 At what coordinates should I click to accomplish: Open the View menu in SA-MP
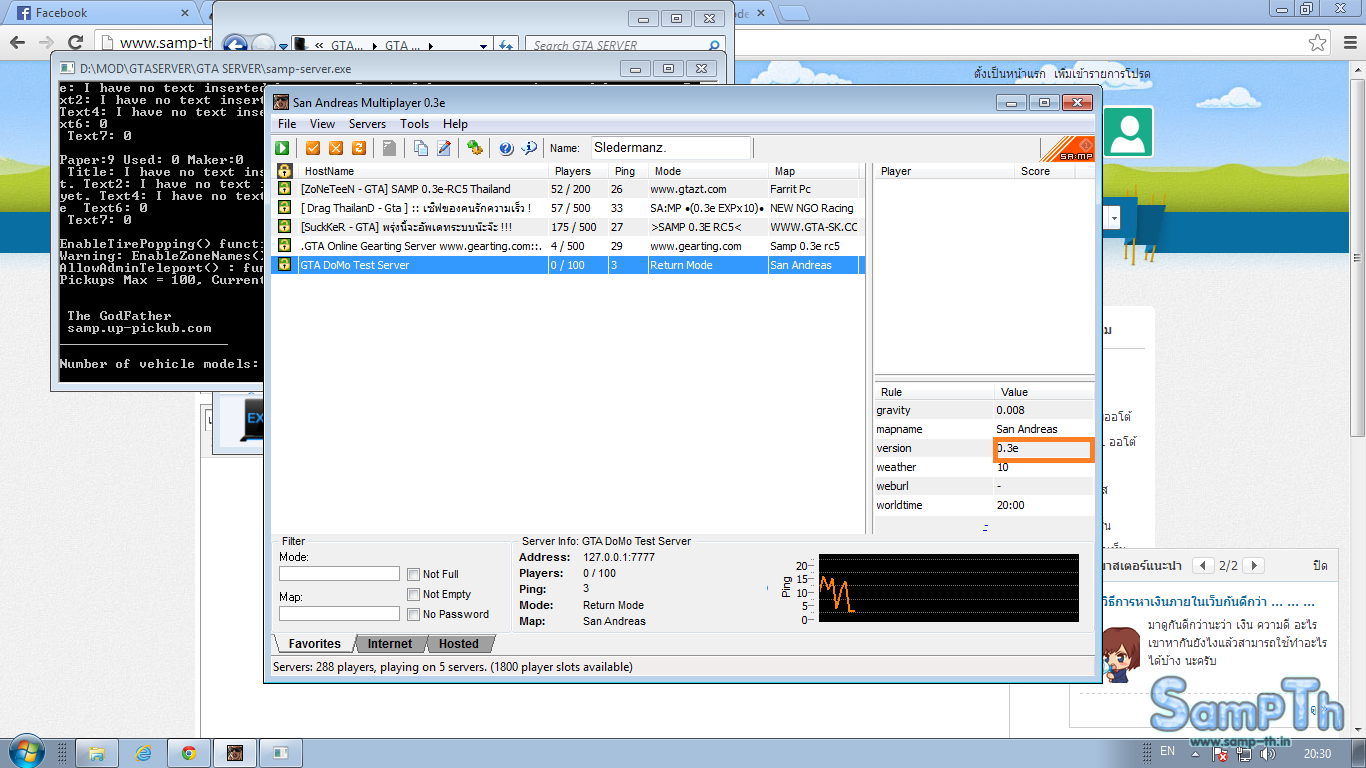322,124
